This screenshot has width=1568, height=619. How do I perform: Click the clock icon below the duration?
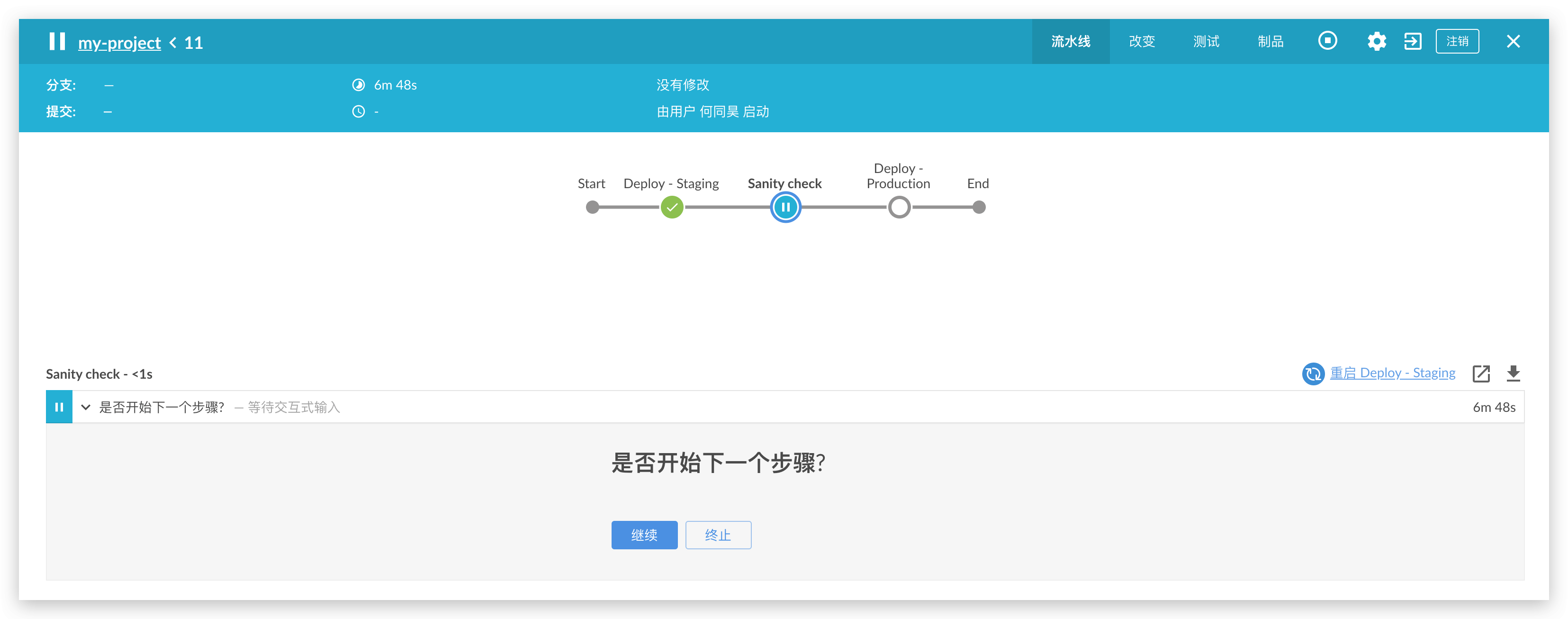(x=359, y=111)
